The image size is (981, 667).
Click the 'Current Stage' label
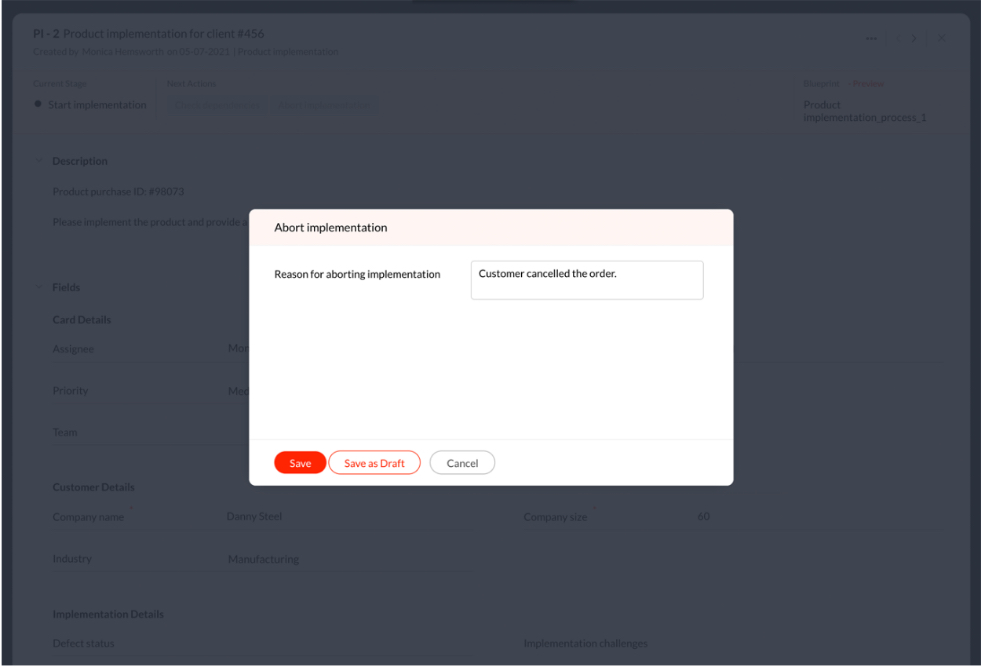coord(60,84)
